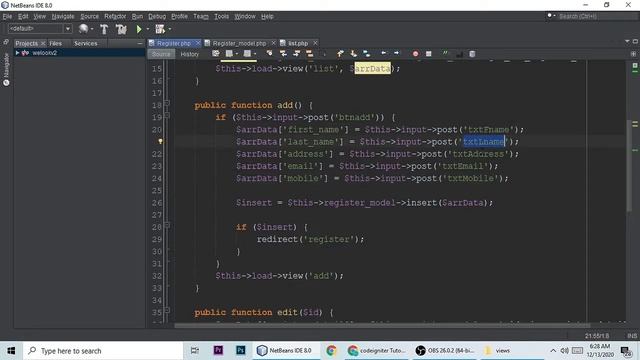
Task: Click the Debug Project toolbar icon
Action: click(160, 29)
